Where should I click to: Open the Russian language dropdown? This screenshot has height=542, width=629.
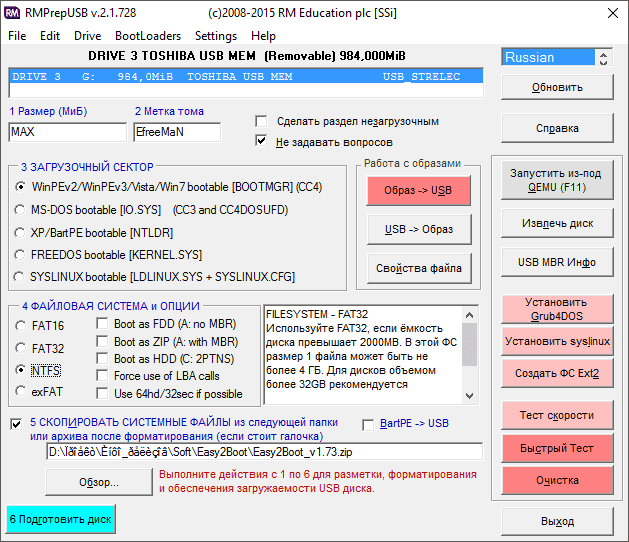(x=557, y=57)
